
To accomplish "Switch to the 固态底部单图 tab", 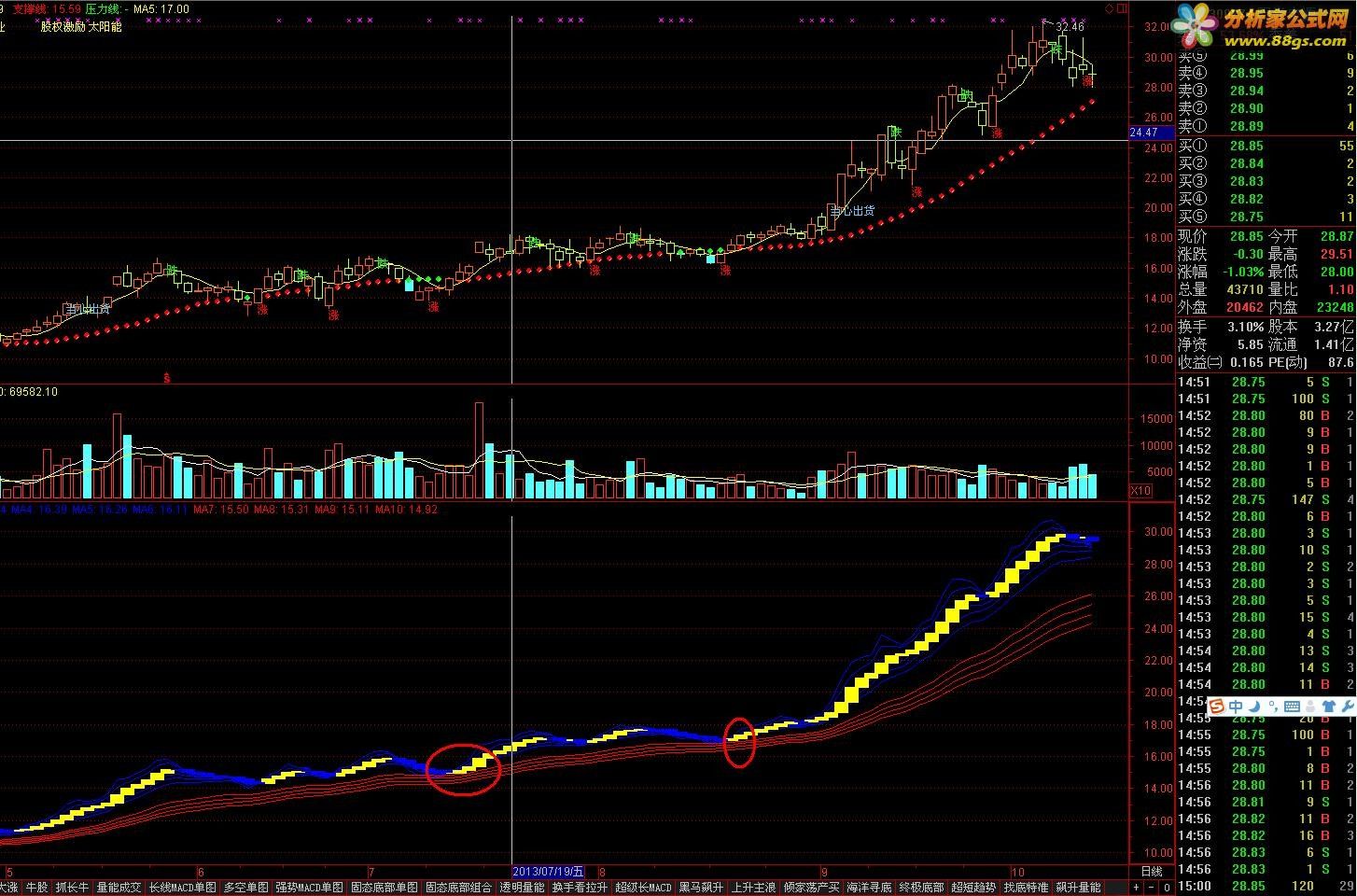I will pos(385,888).
